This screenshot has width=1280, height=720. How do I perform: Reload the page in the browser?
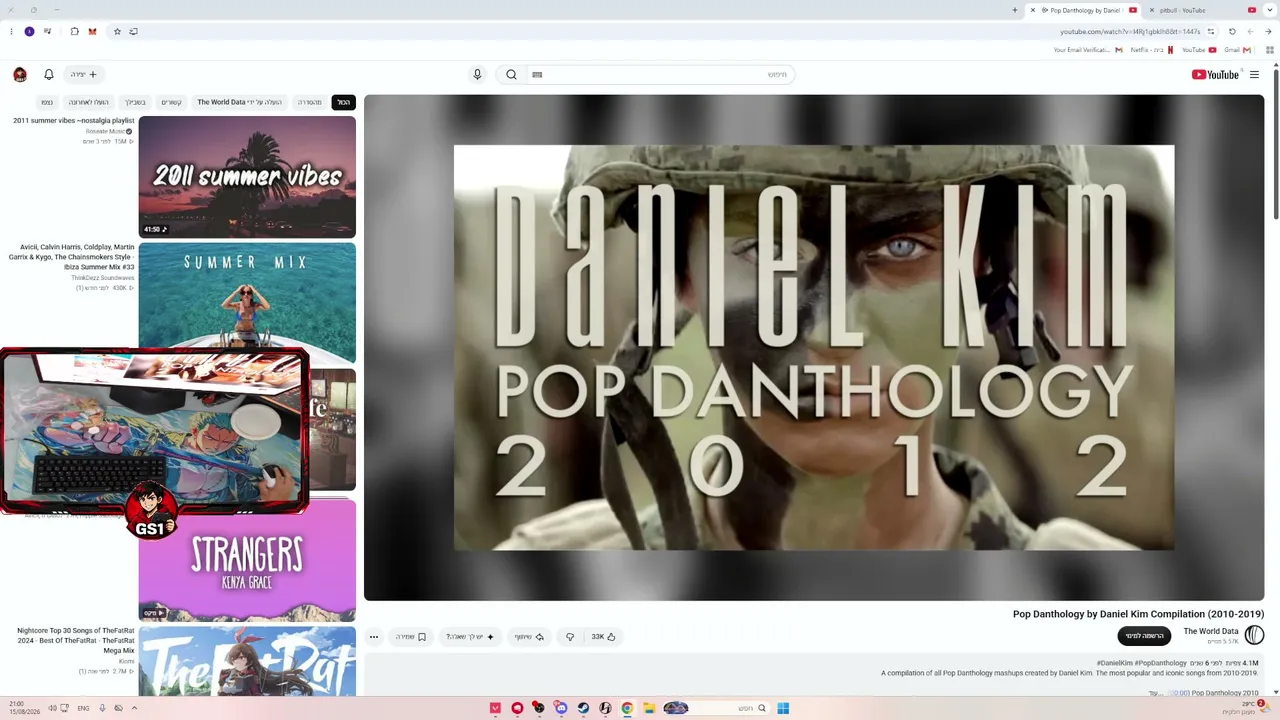[x=1232, y=31]
